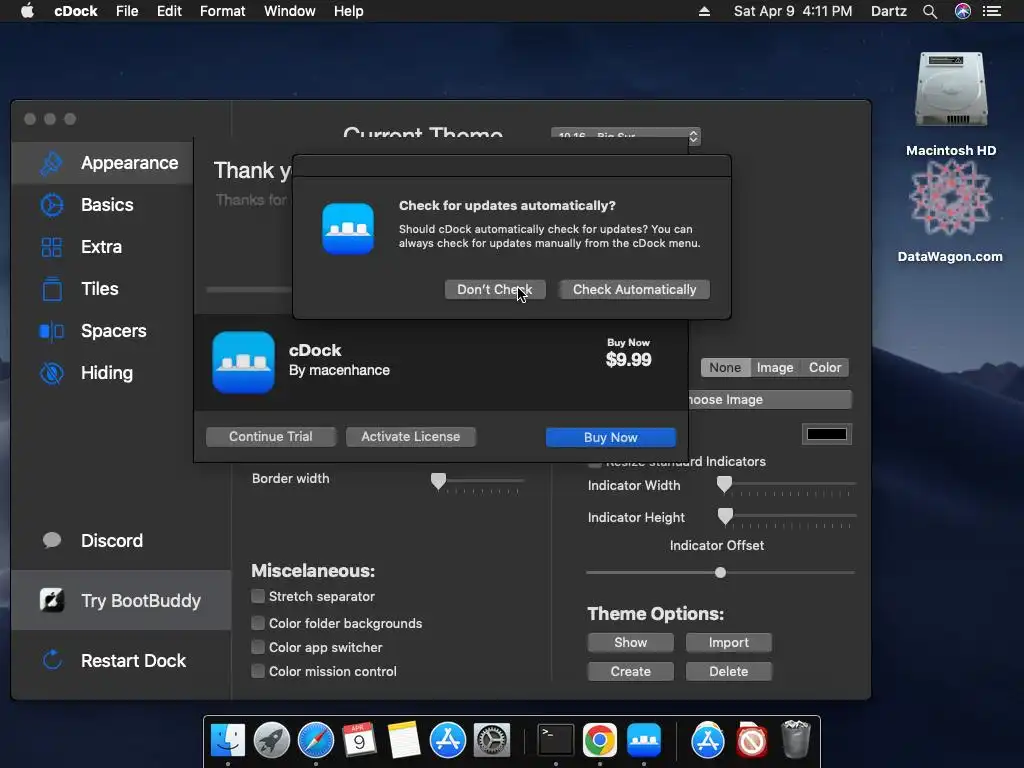The width and height of the screenshot is (1024, 768).
Task: Launch Google Chrome from the Dock
Action: pyautogui.click(x=600, y=741)
